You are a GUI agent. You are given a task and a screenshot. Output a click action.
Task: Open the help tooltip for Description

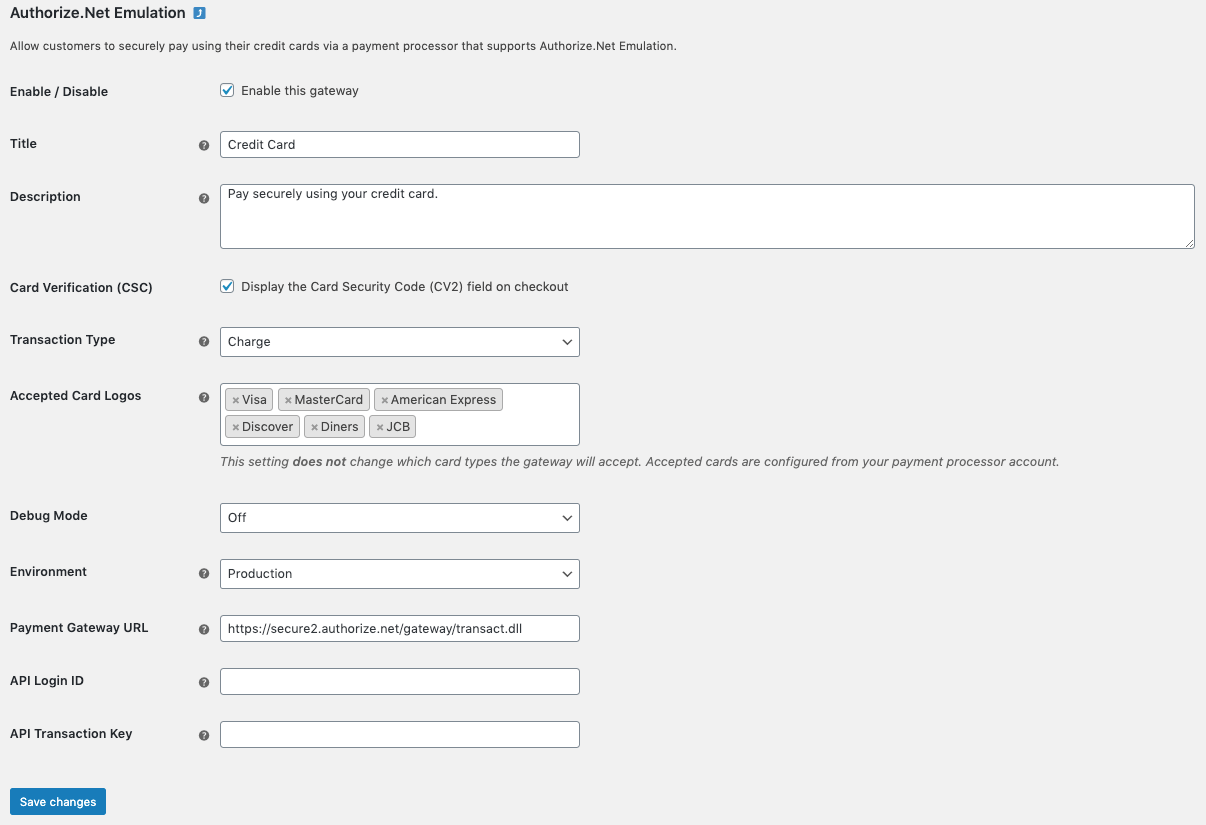204,198
